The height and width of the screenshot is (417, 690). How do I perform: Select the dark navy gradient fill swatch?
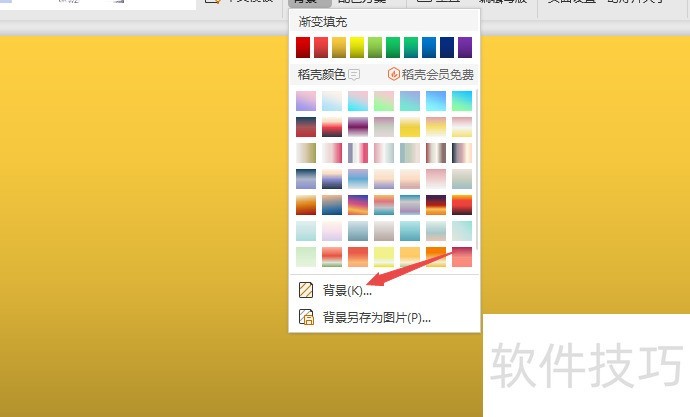447,48
